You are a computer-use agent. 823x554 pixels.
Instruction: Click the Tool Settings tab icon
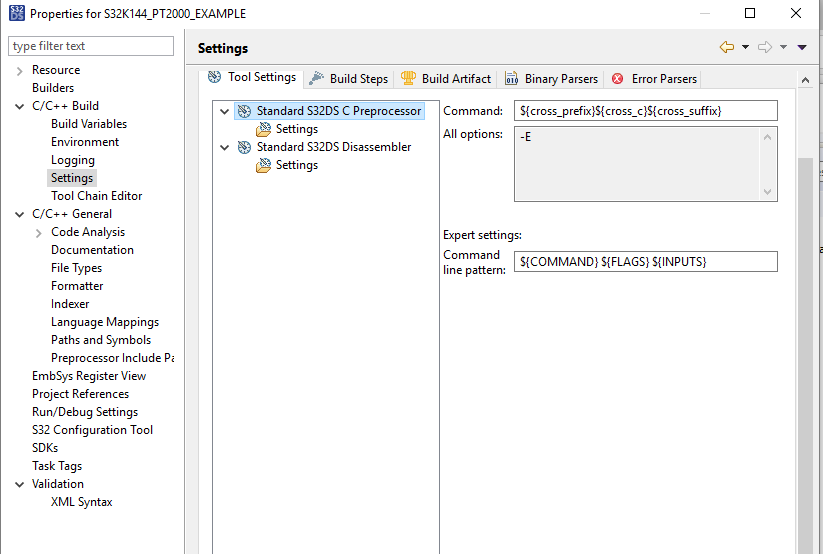(x=214, y=77)
